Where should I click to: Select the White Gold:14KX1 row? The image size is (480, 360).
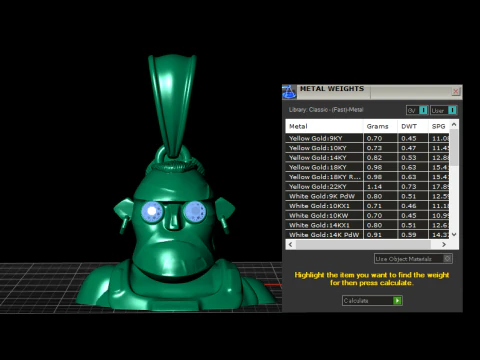coord(367,225)
